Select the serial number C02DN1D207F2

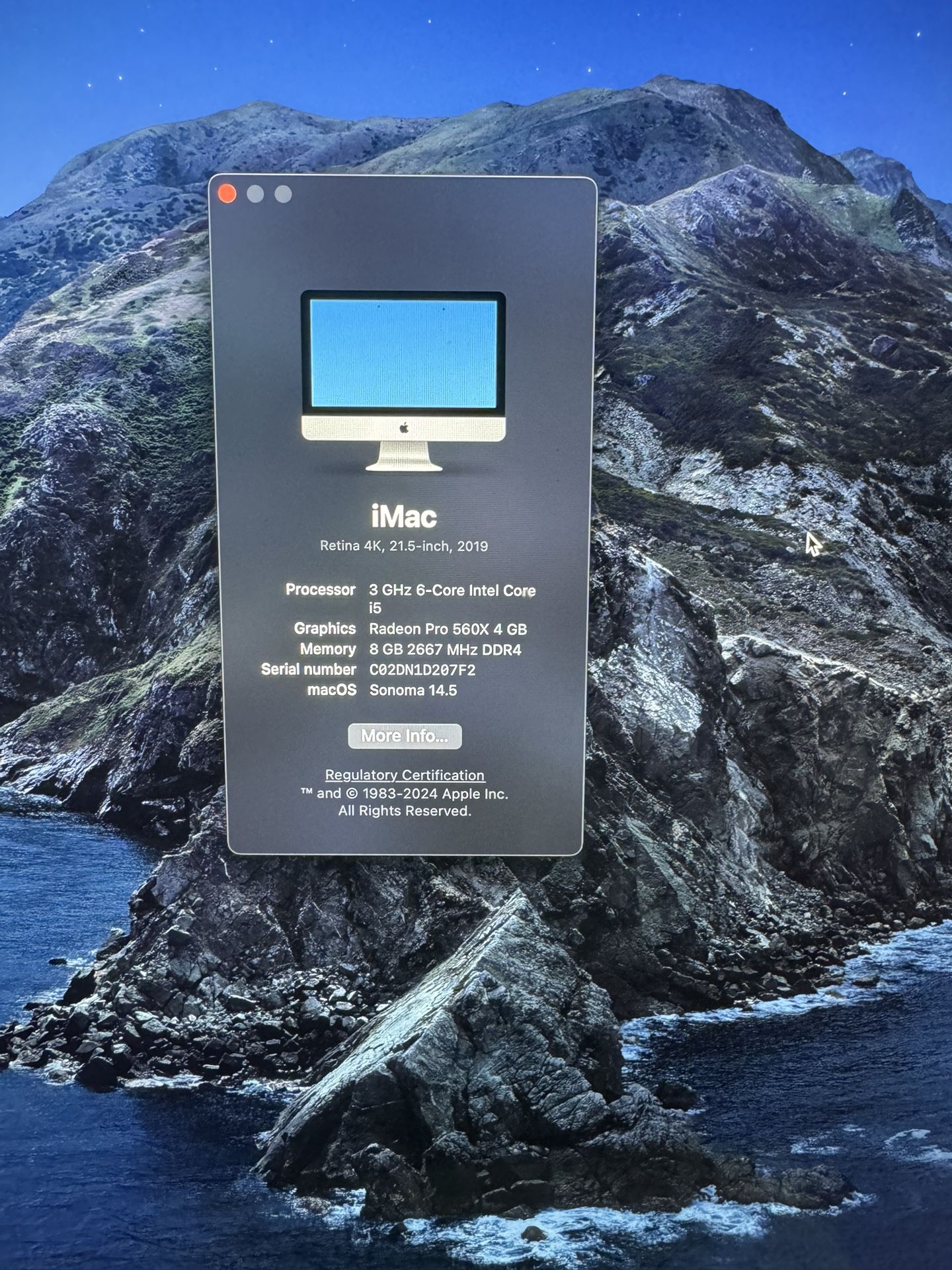tap(422, 670)
